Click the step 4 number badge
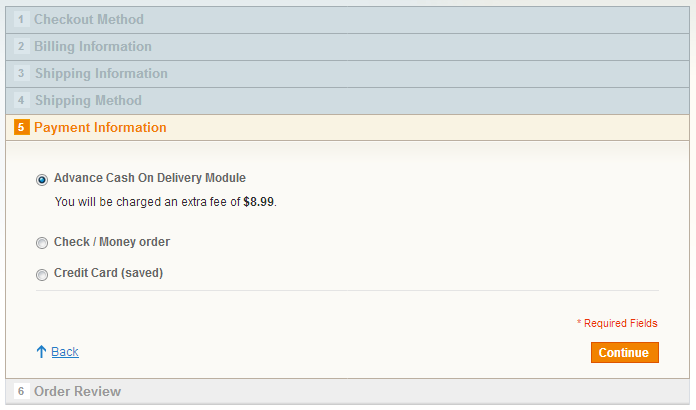696x410 pixels. click(x=21, y=101)
